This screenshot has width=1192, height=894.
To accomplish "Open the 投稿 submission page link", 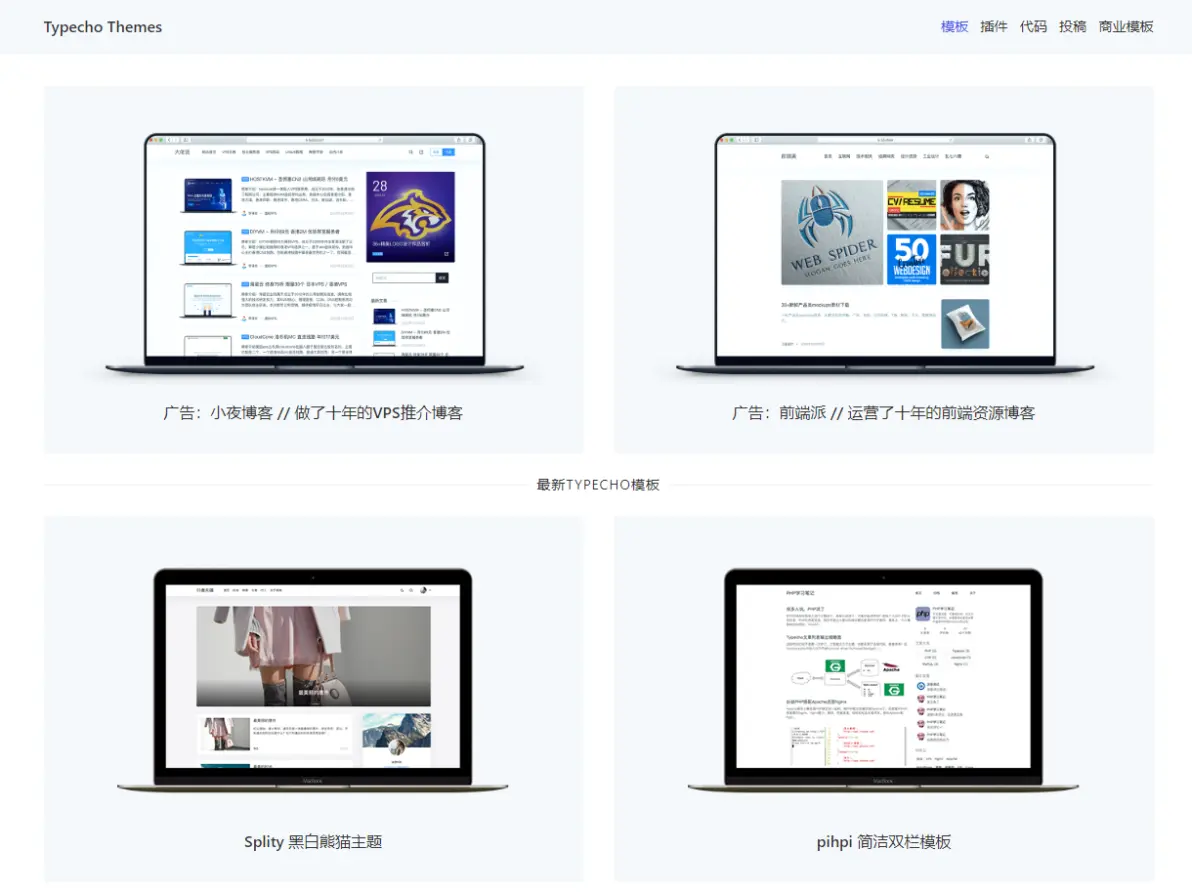I will (x=1072, y=27).
